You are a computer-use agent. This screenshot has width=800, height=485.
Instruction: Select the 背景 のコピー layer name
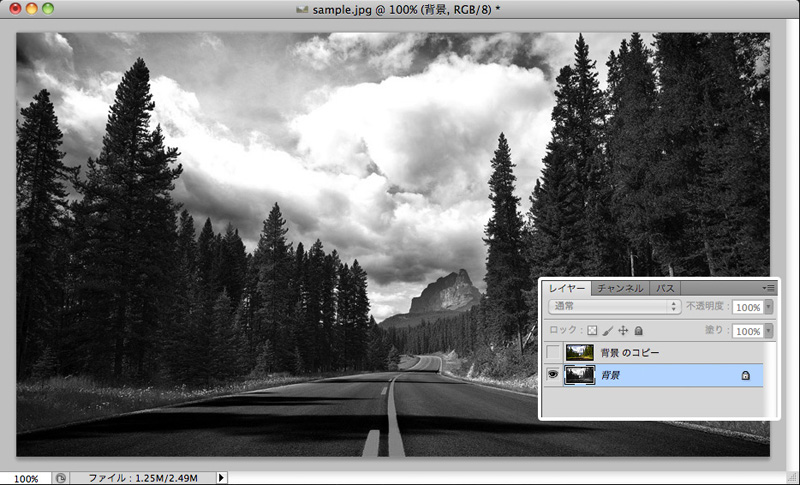(x=629, y=352)
